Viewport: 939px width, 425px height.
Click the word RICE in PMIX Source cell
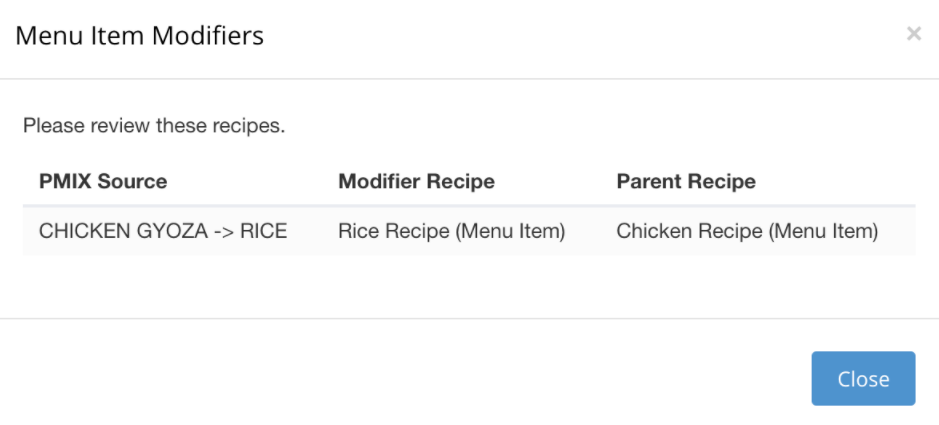pyautogui.click(x=264, y=232)
